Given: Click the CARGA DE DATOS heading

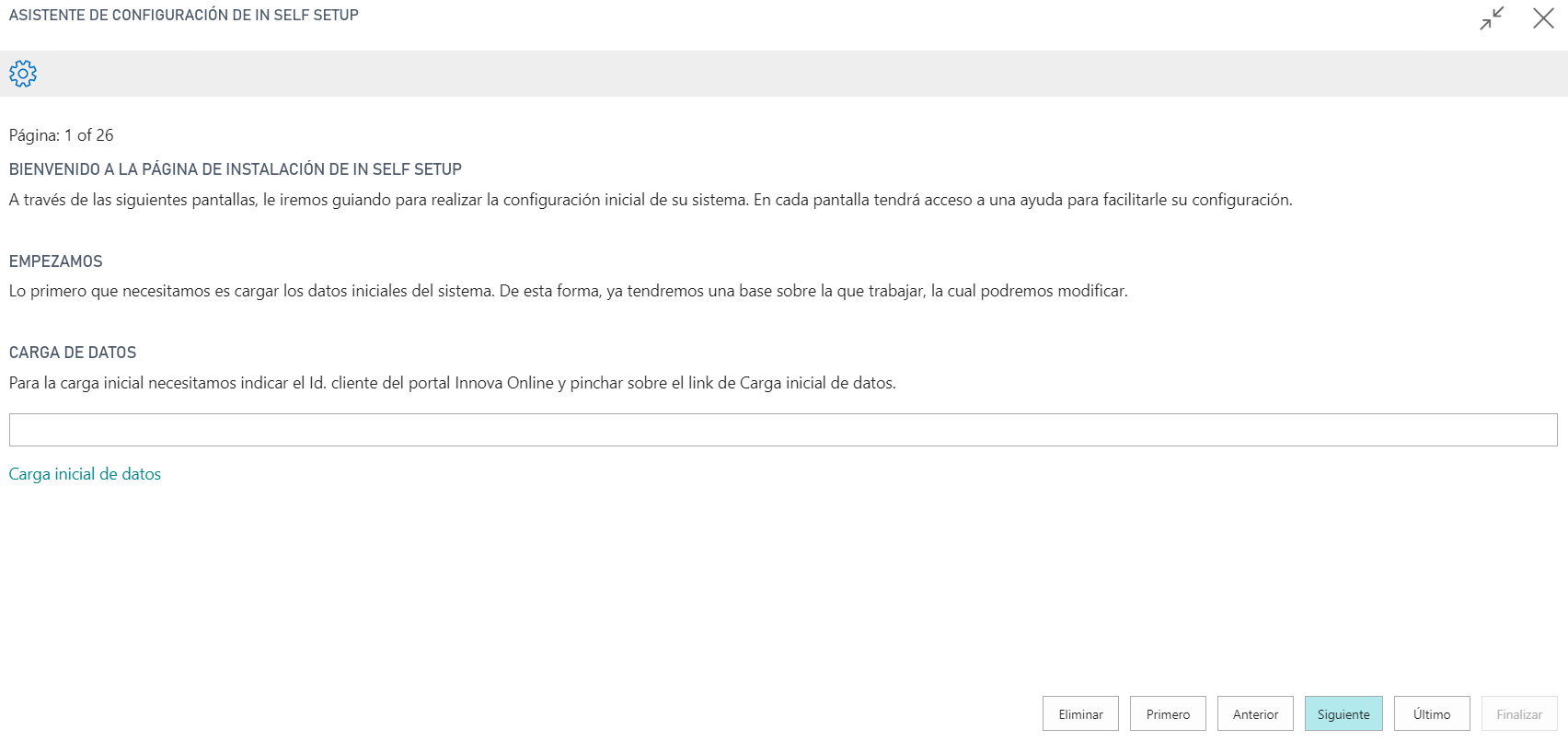Looking at the screenshot, I should [x=73, y=353].
